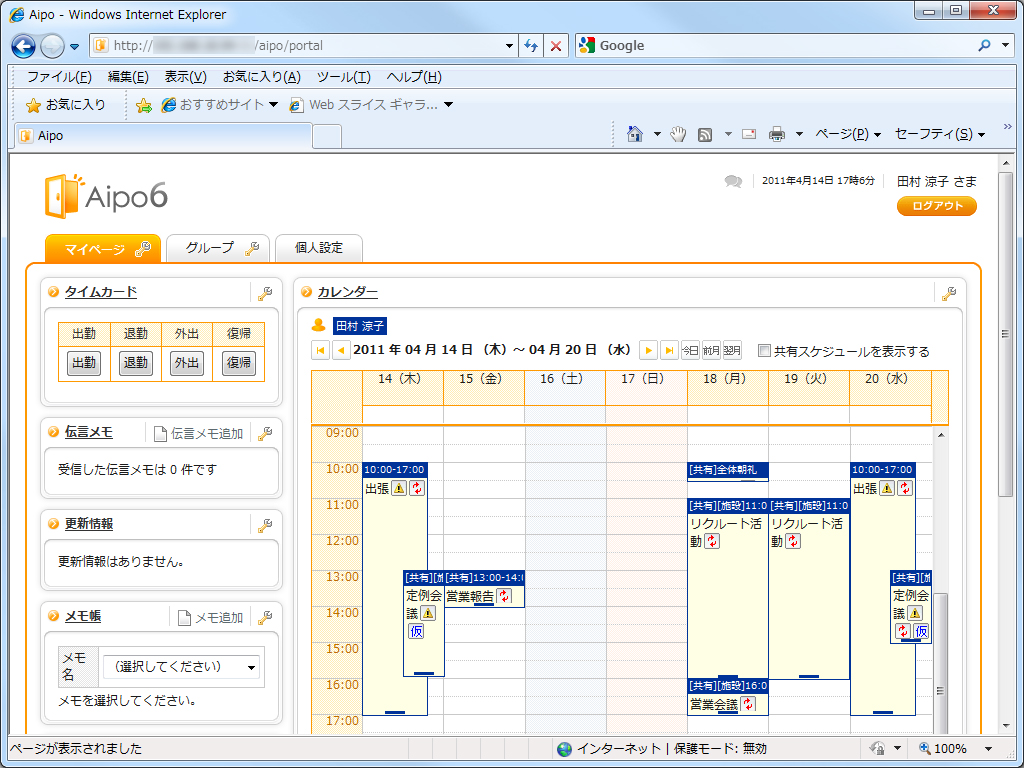Expand the Print dropdown arrow
1024x768 pixels.
pyautogui.click(x=799, y=135)
